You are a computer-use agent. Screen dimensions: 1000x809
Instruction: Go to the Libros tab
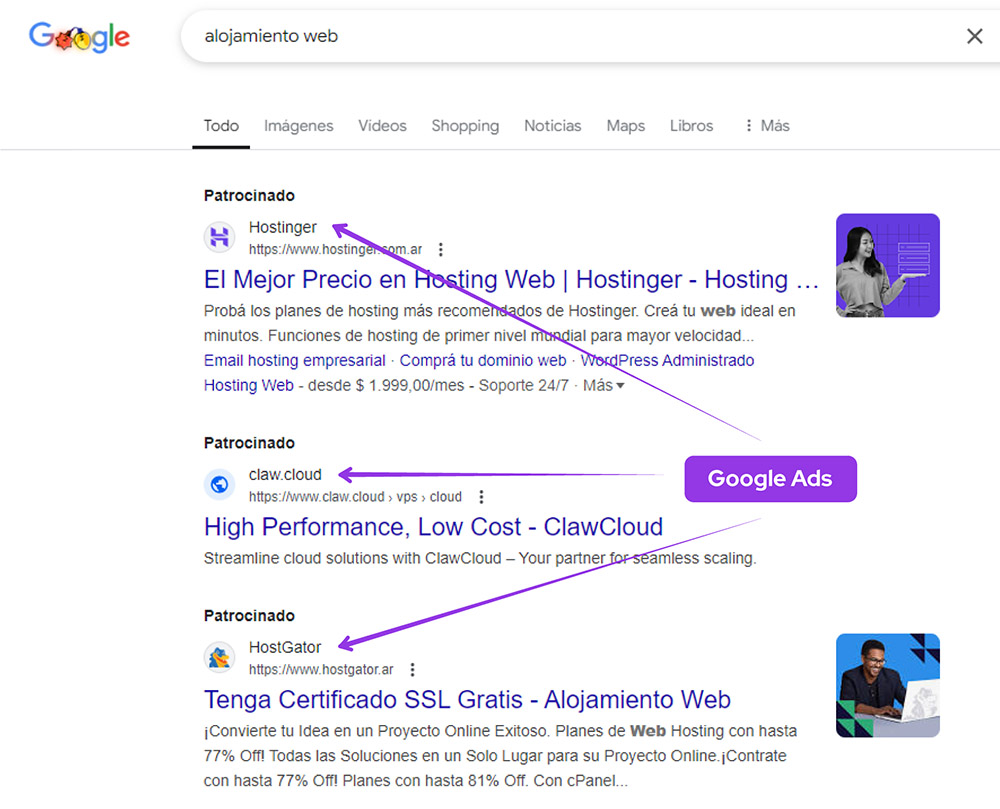pyautogui.click(x=691, y=126)
